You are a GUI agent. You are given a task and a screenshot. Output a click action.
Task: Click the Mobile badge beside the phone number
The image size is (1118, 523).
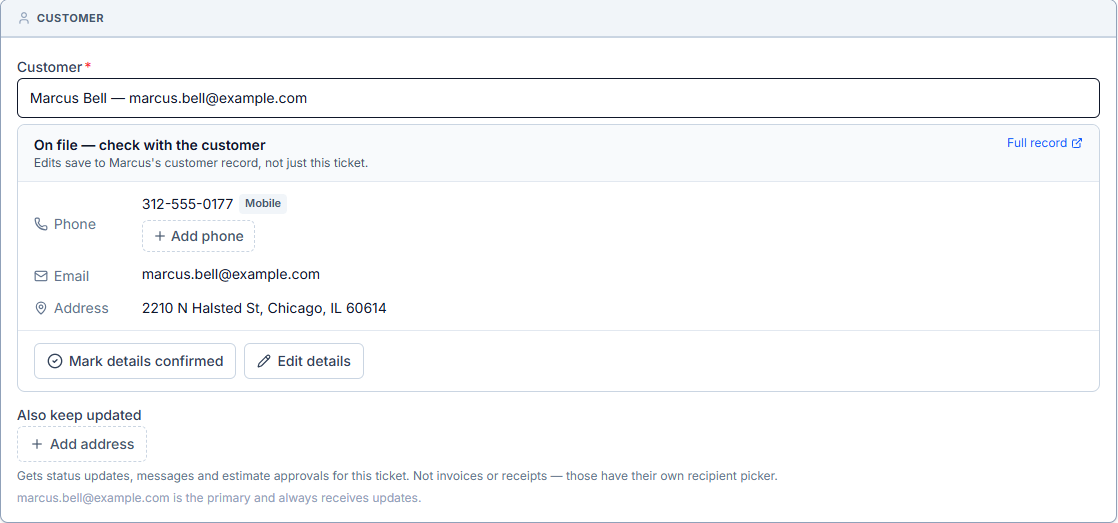coord(263,203)
